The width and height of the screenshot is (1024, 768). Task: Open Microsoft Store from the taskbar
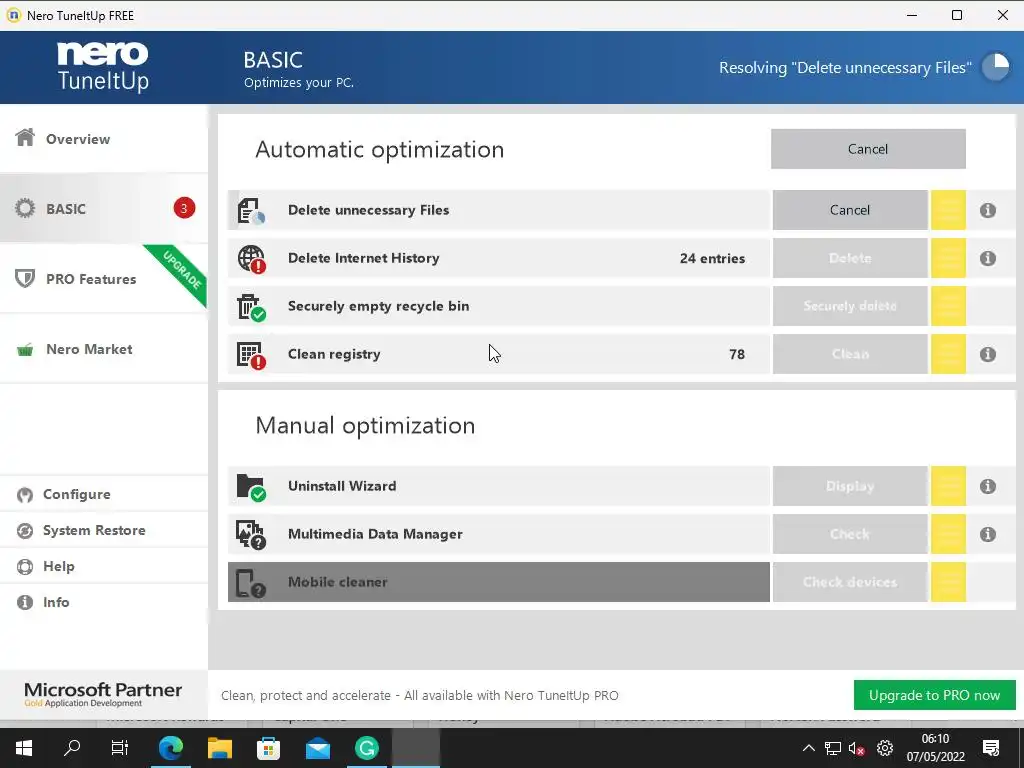point(268,748)
